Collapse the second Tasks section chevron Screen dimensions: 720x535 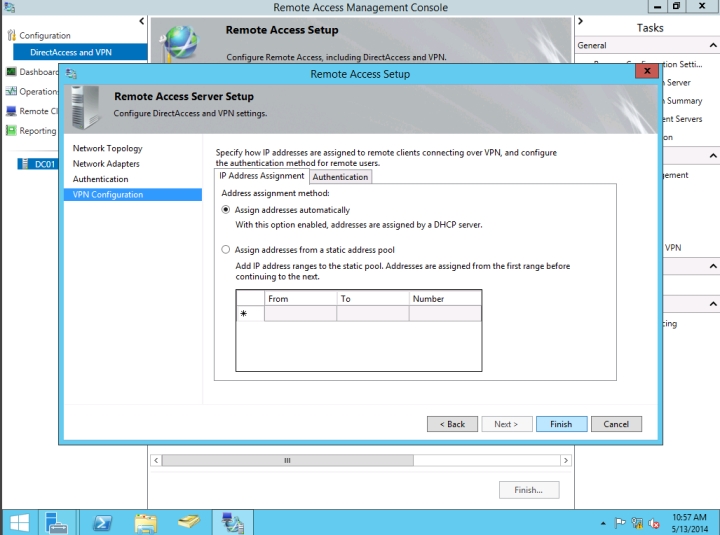tap(713, 156)
